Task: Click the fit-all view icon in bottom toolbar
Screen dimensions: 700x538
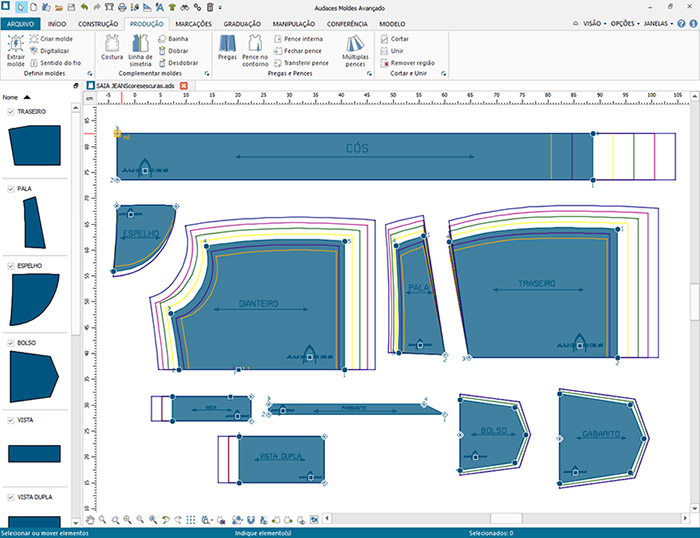Action: pos(314,520)
